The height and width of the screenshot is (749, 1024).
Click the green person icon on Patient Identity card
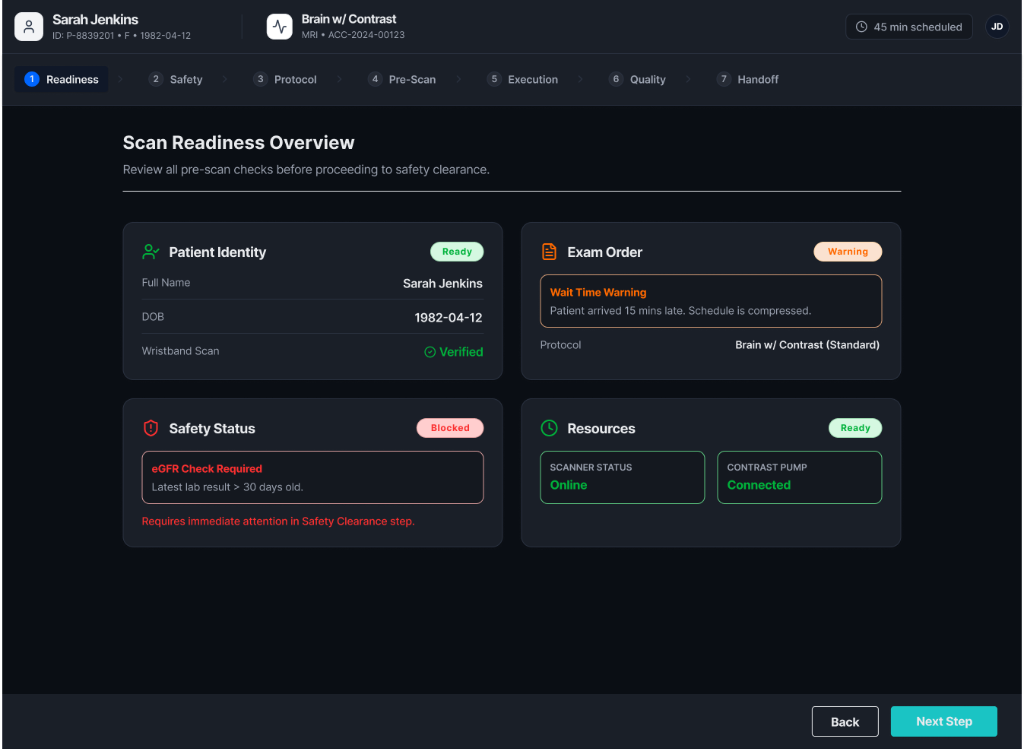(151, 252)
